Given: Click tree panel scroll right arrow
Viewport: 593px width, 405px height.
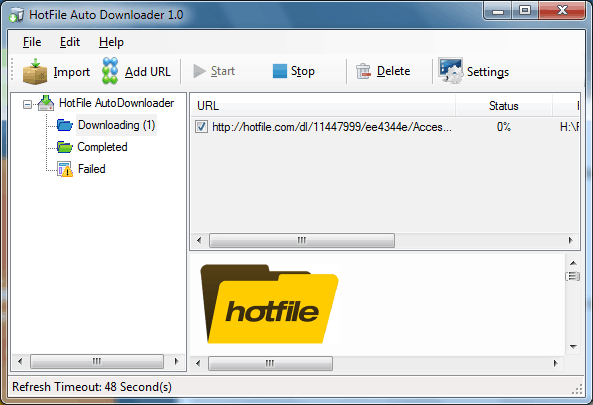Looking at the screenshot, I should coord(176,362).
